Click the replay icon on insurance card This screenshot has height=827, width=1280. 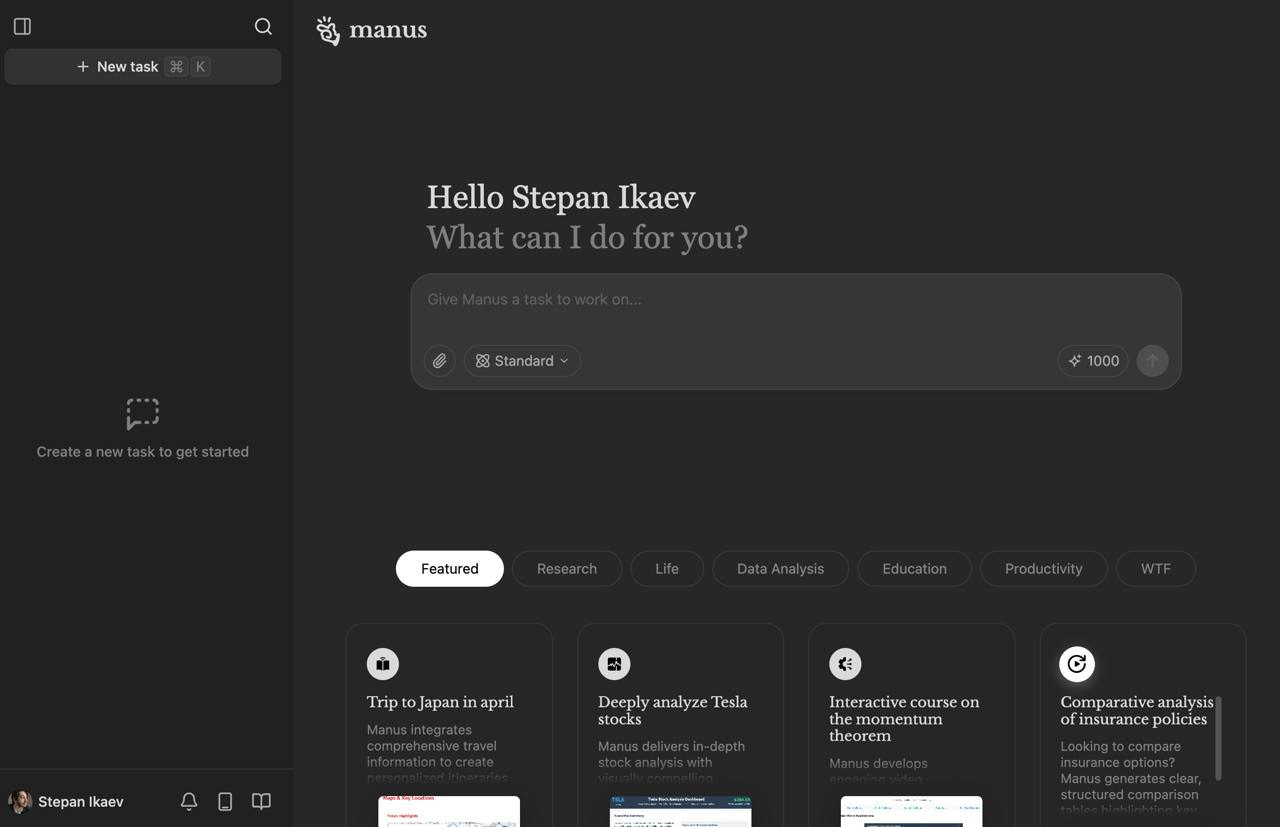point(1077,664)
